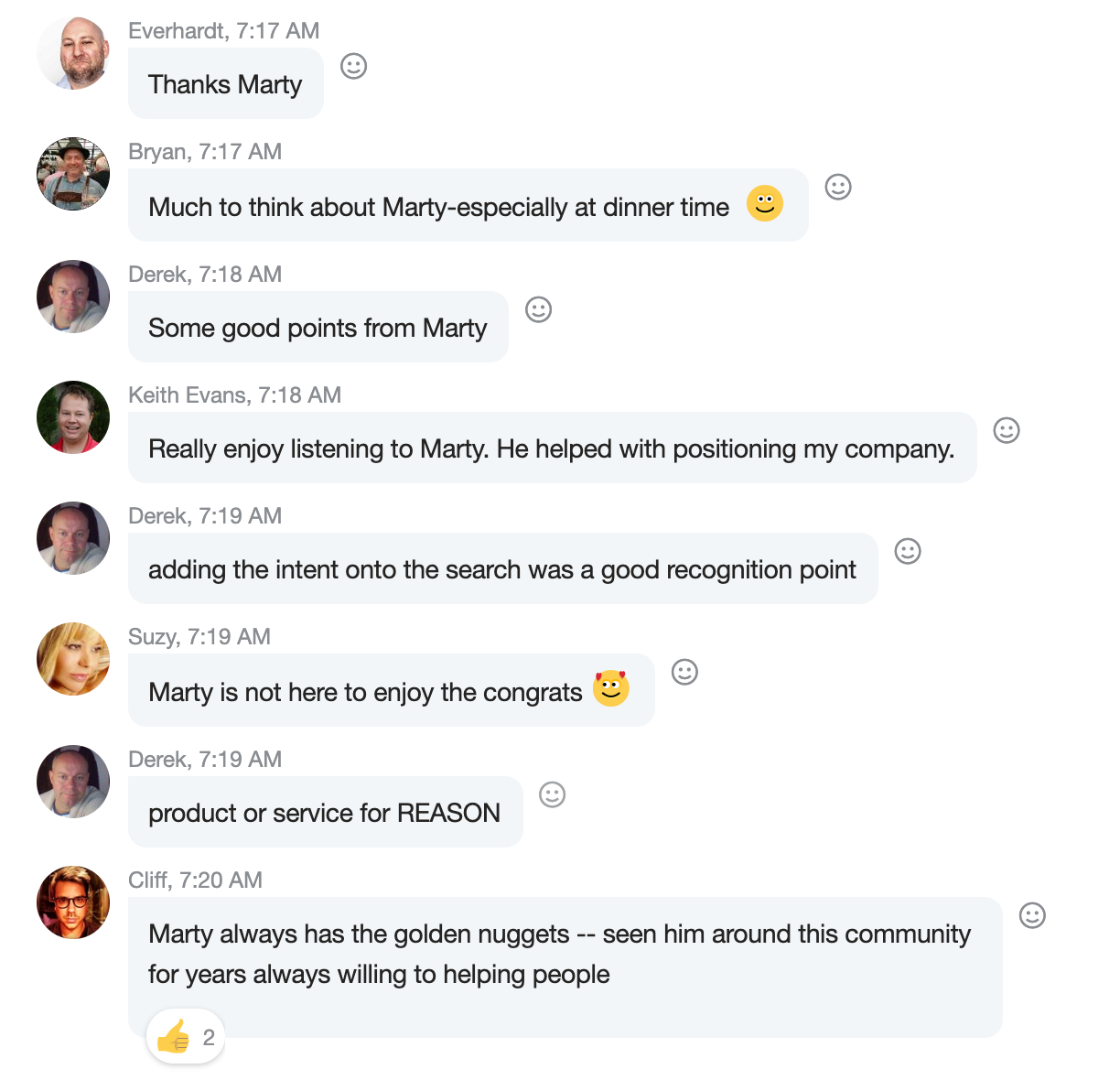
Task: React to "product or service for REASON"
Action: pyautogui.click(x=552, y=794)
